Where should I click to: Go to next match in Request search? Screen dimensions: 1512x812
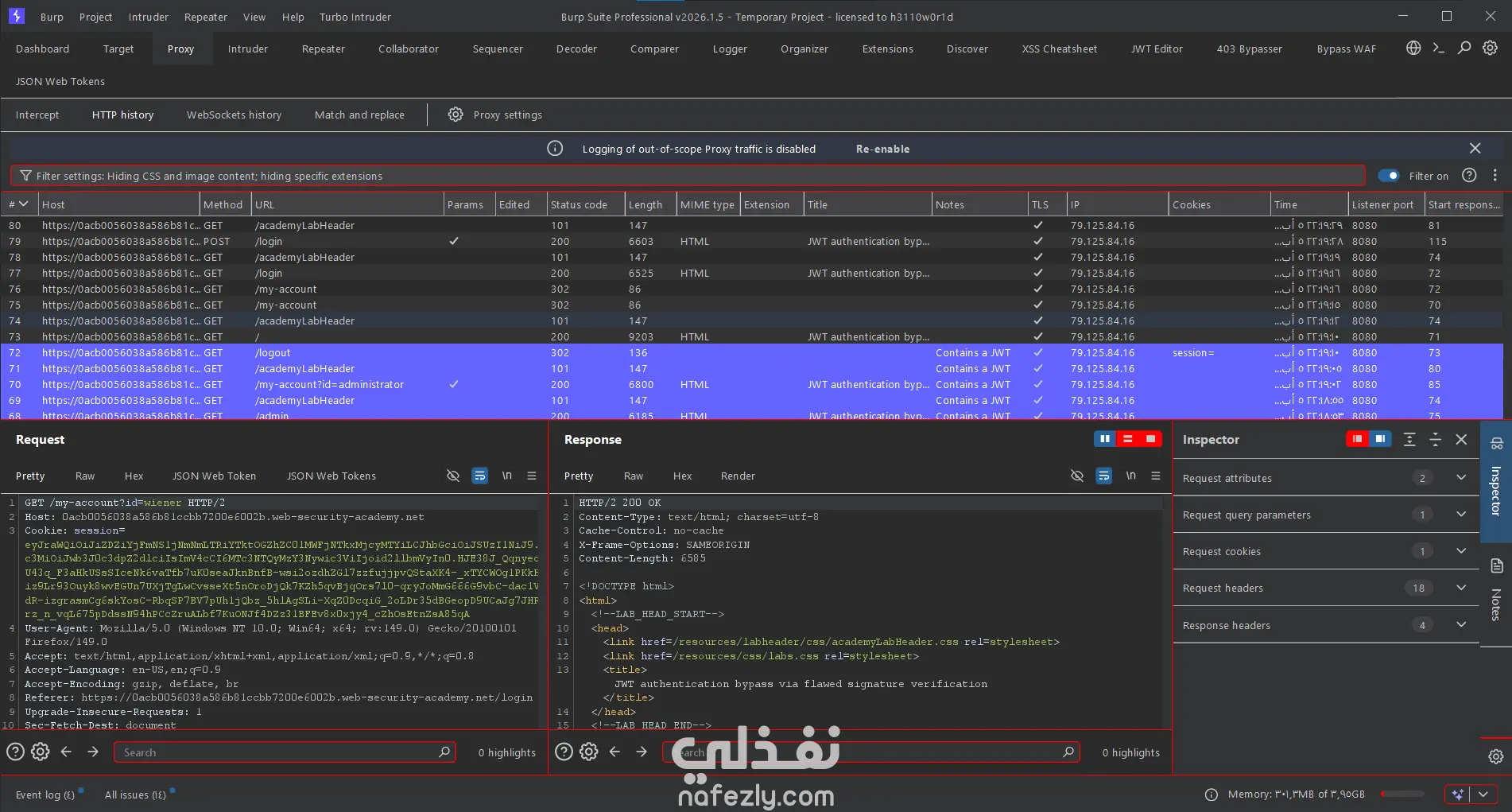click(93, 752)
